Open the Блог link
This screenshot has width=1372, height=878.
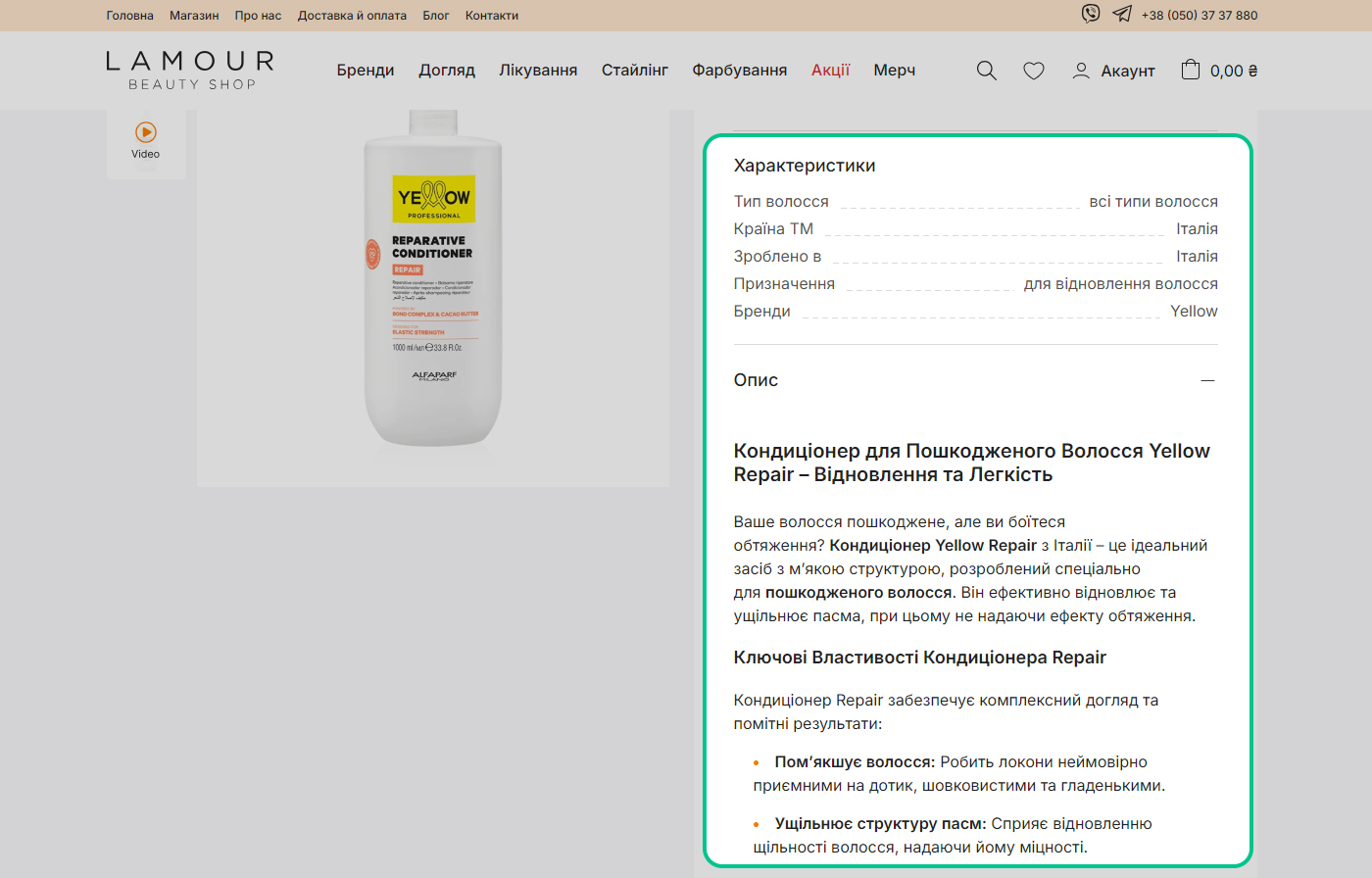point(436,16)
